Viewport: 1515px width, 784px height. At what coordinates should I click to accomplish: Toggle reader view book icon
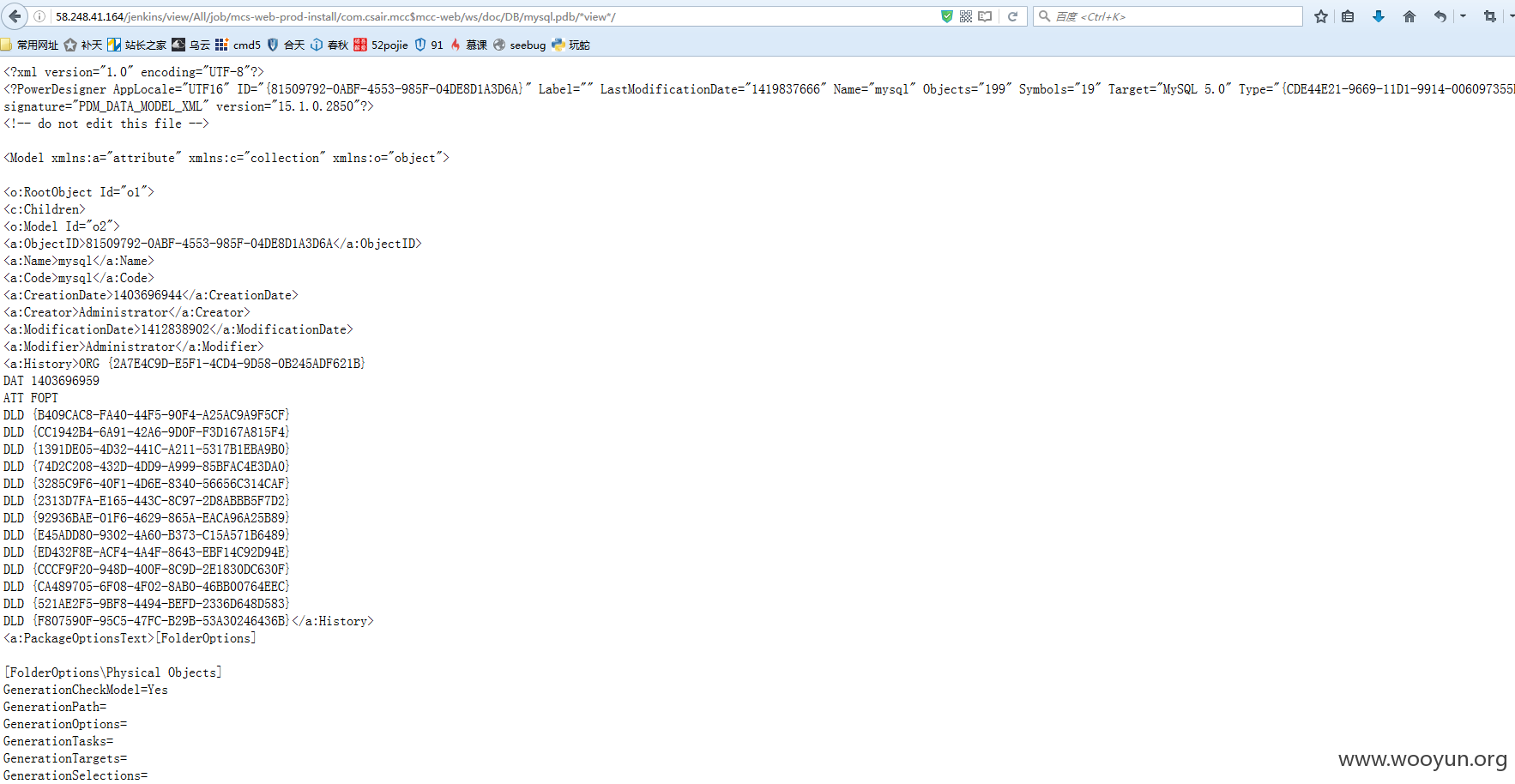pyautogui.click(x=985, y=16)
